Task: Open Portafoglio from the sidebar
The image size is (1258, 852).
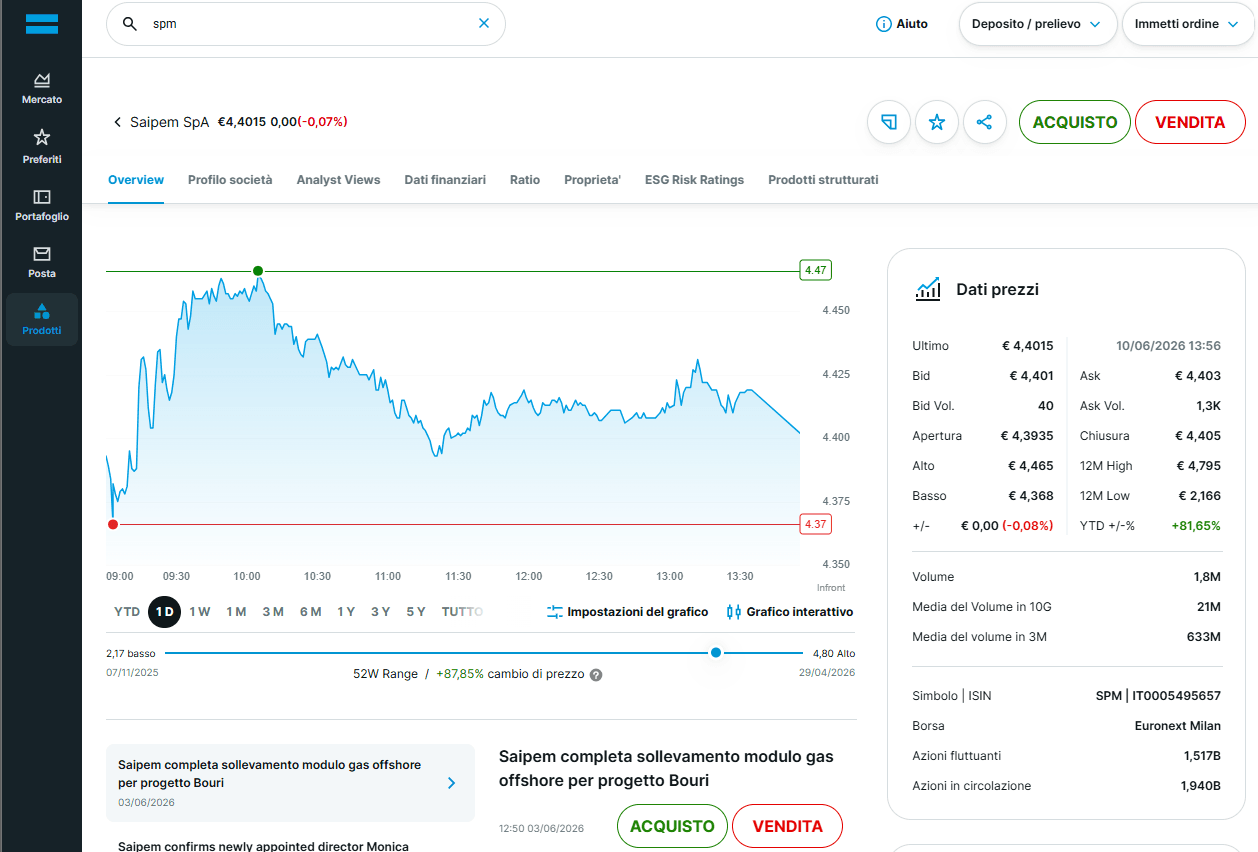Action: pyautogui.click(x=42, y=204)
